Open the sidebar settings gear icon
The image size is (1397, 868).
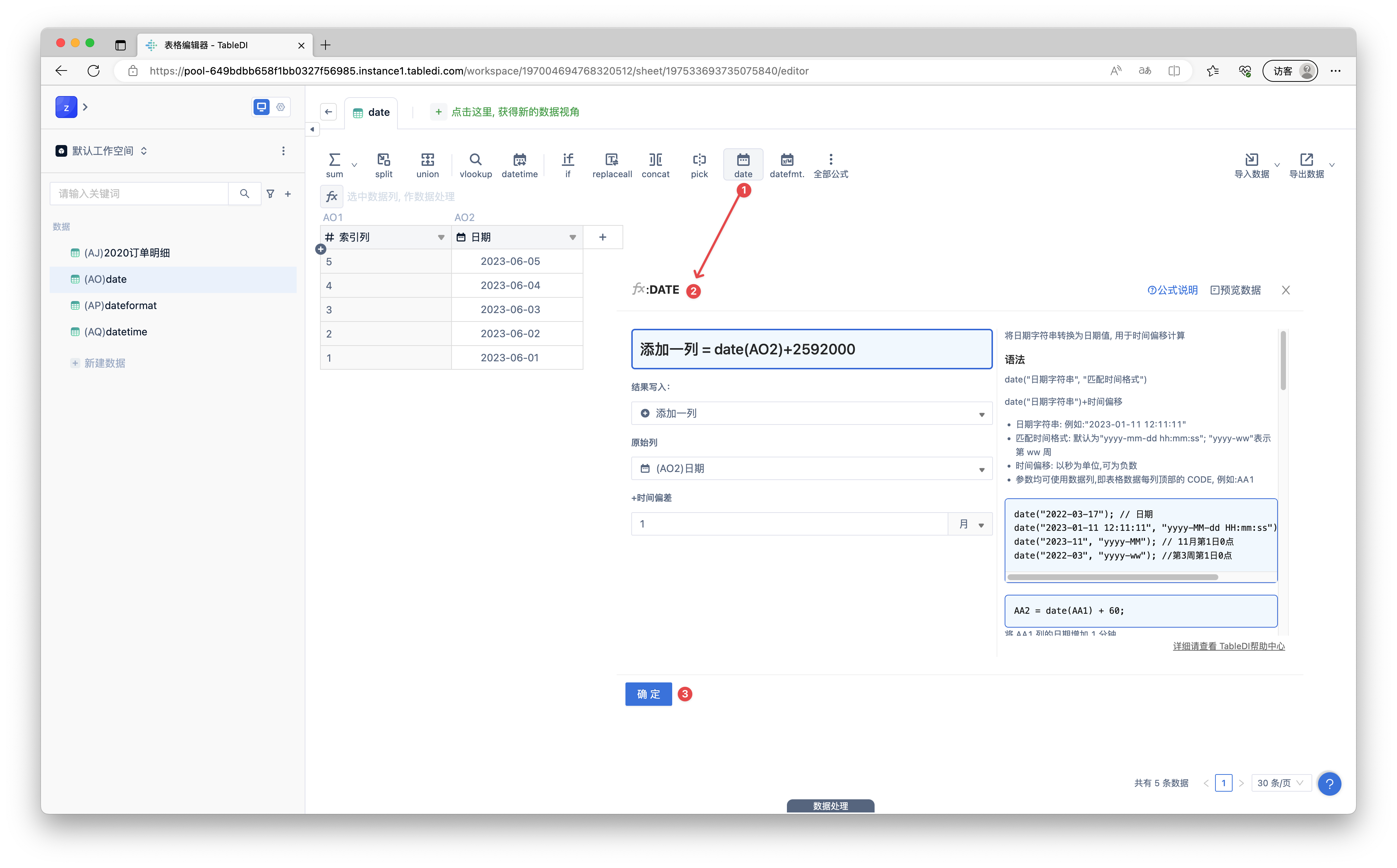click(281, 107)
